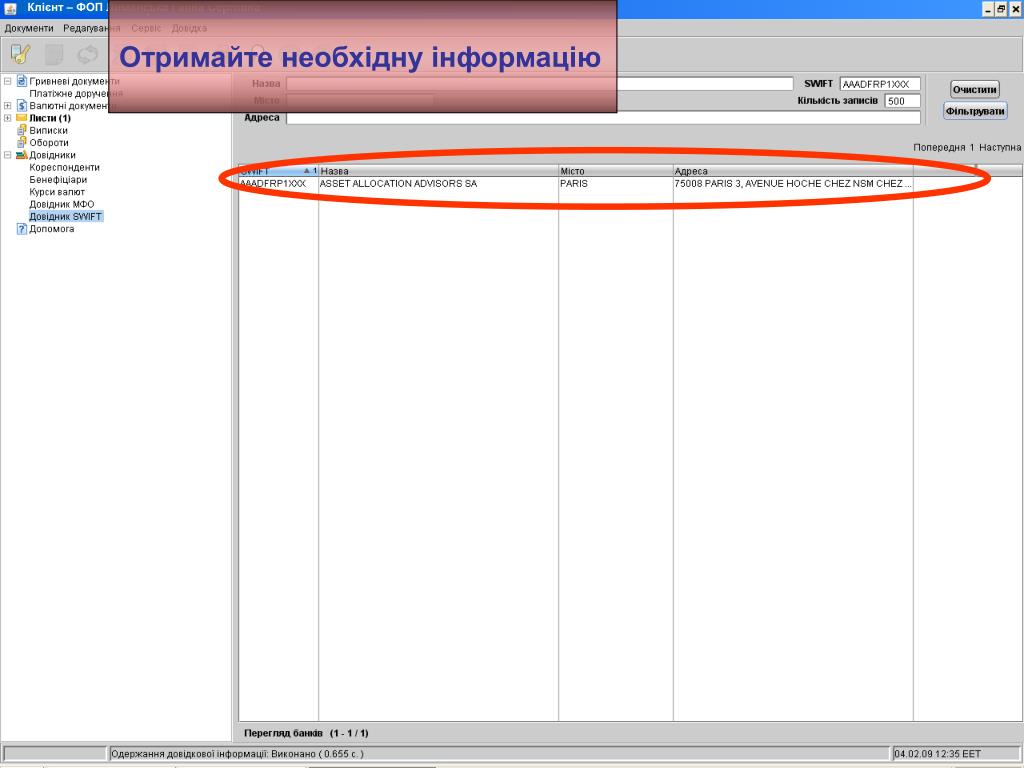Open Бенефіціари directory
This screenshot has width=1024, height=768.
pyautogui.click(x=57, y=180)
